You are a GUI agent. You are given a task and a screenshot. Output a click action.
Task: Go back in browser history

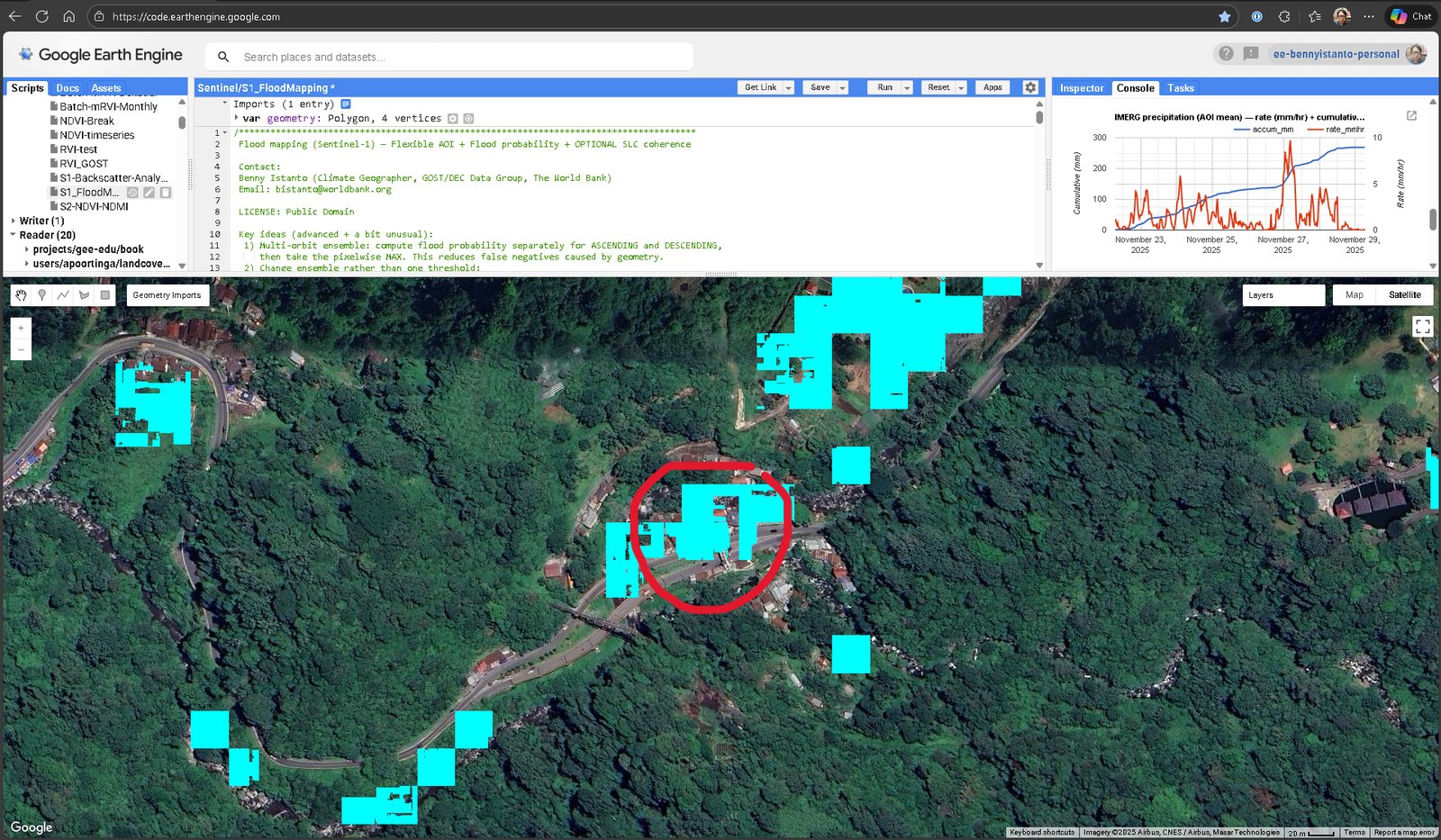[x=14, y=16]
